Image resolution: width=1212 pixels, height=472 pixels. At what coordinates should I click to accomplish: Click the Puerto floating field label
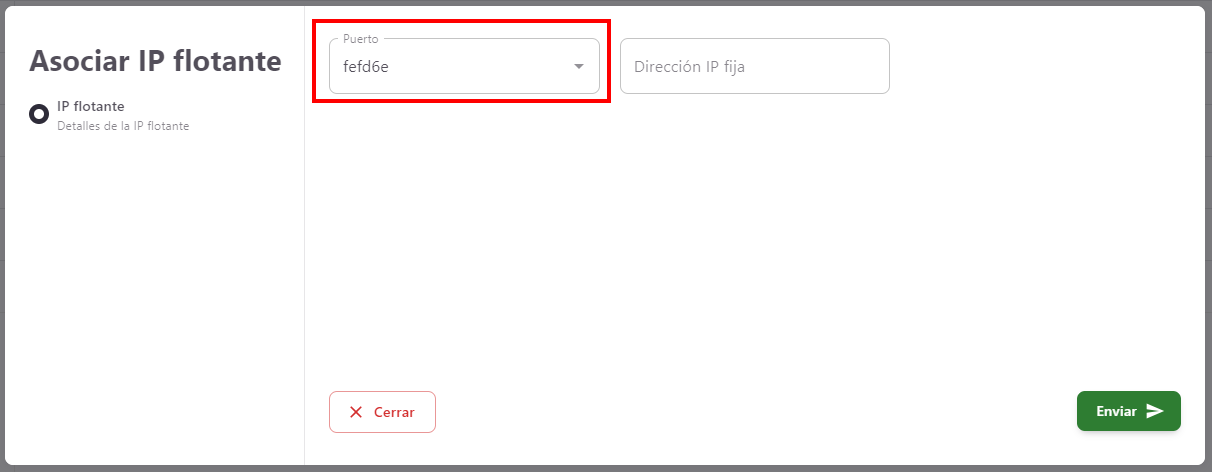[361, 39]
